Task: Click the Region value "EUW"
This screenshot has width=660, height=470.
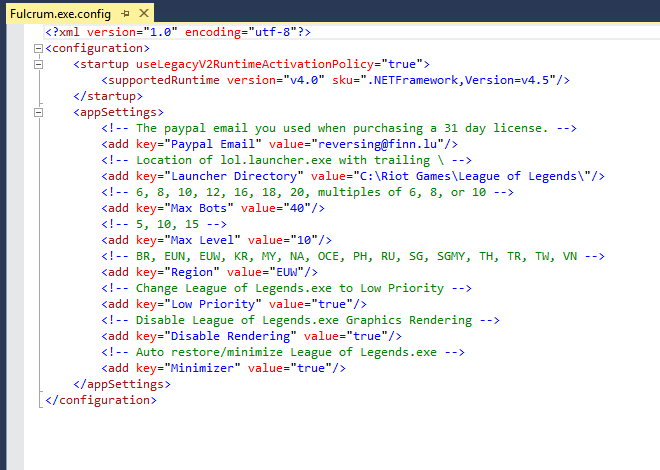Action: click(x=286, y=272)
